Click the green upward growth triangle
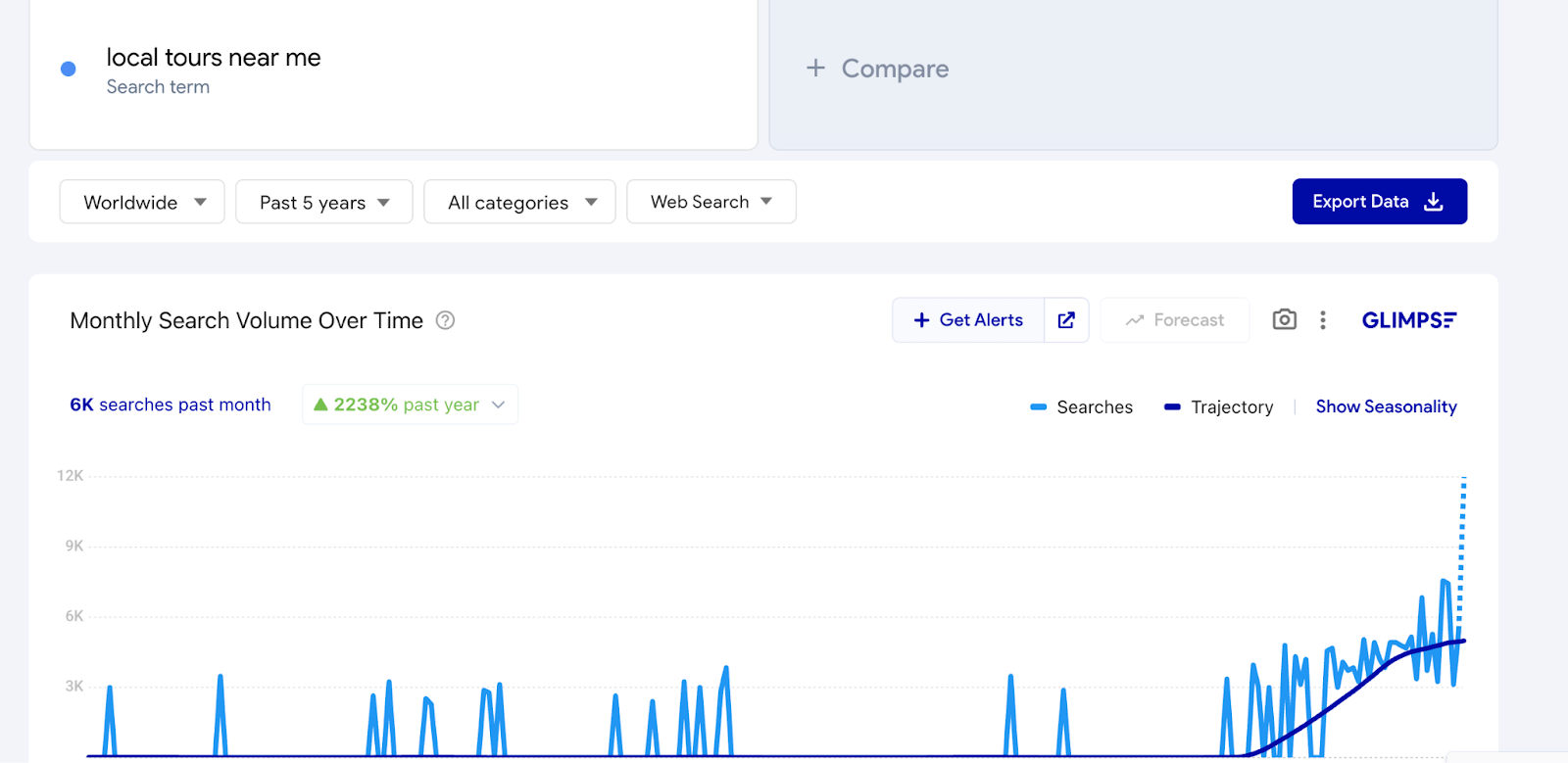 pos(320,405)
